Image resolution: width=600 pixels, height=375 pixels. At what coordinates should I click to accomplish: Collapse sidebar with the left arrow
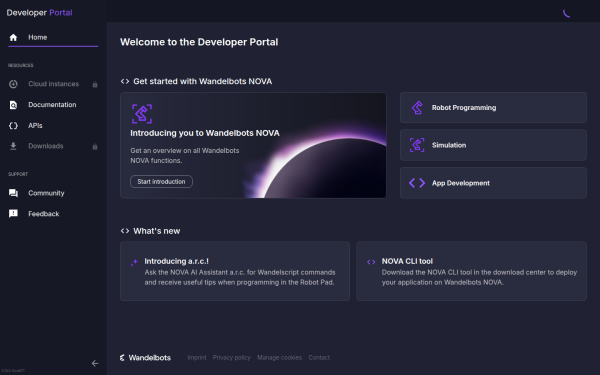(95, 364)
